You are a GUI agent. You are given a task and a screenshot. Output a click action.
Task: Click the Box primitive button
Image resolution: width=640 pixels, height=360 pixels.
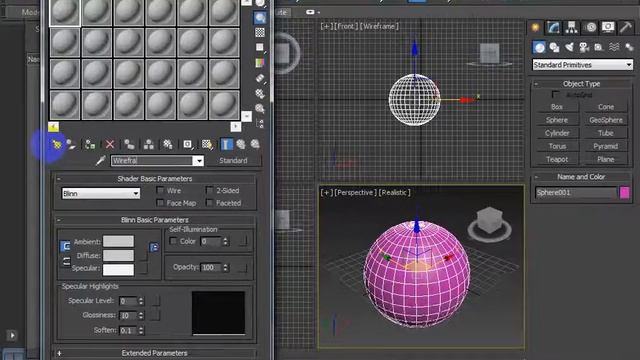click(557, 107)
